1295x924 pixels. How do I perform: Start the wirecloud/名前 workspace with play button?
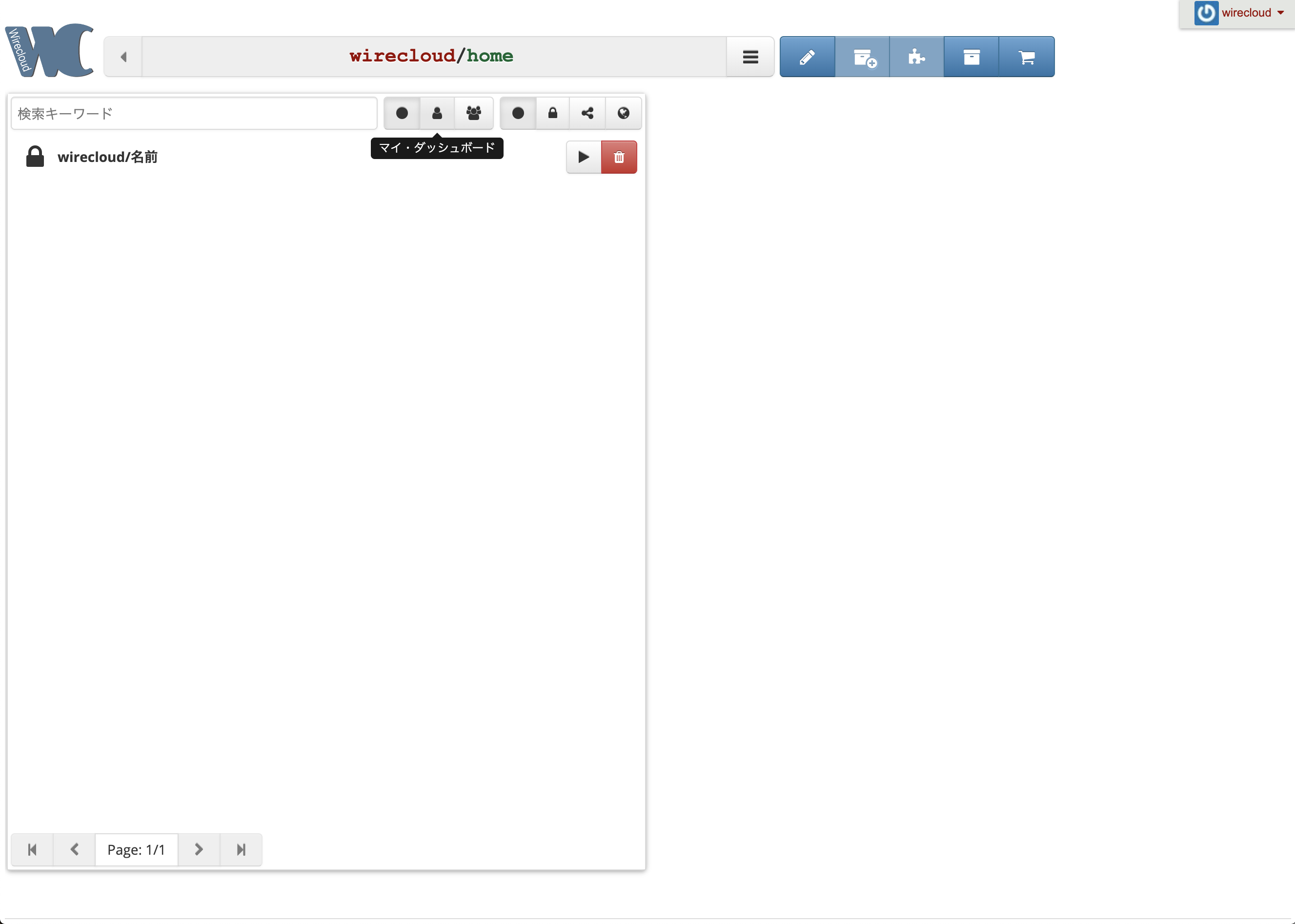click(x=584, y=157)
